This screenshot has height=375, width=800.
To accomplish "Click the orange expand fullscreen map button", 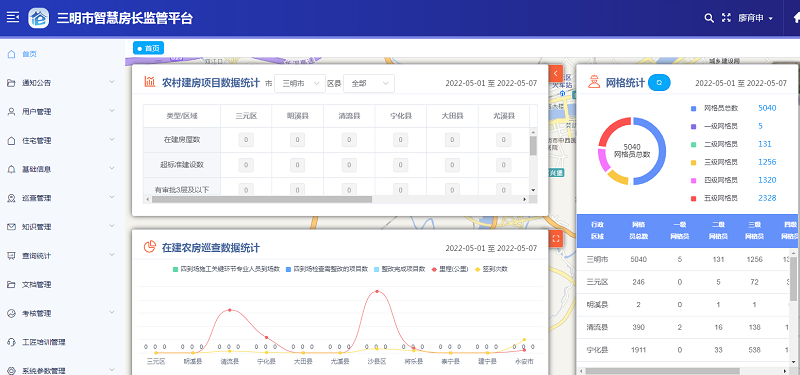I will click(556, 238).
